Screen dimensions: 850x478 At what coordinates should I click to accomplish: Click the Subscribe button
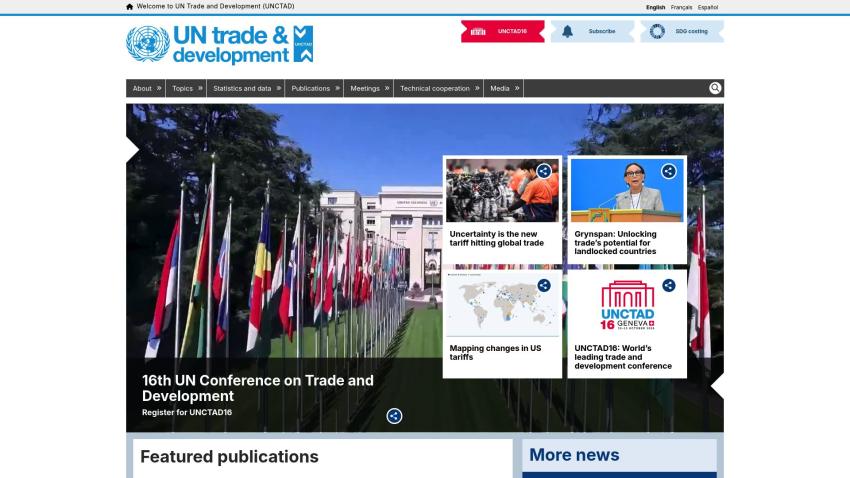(592, 31)
